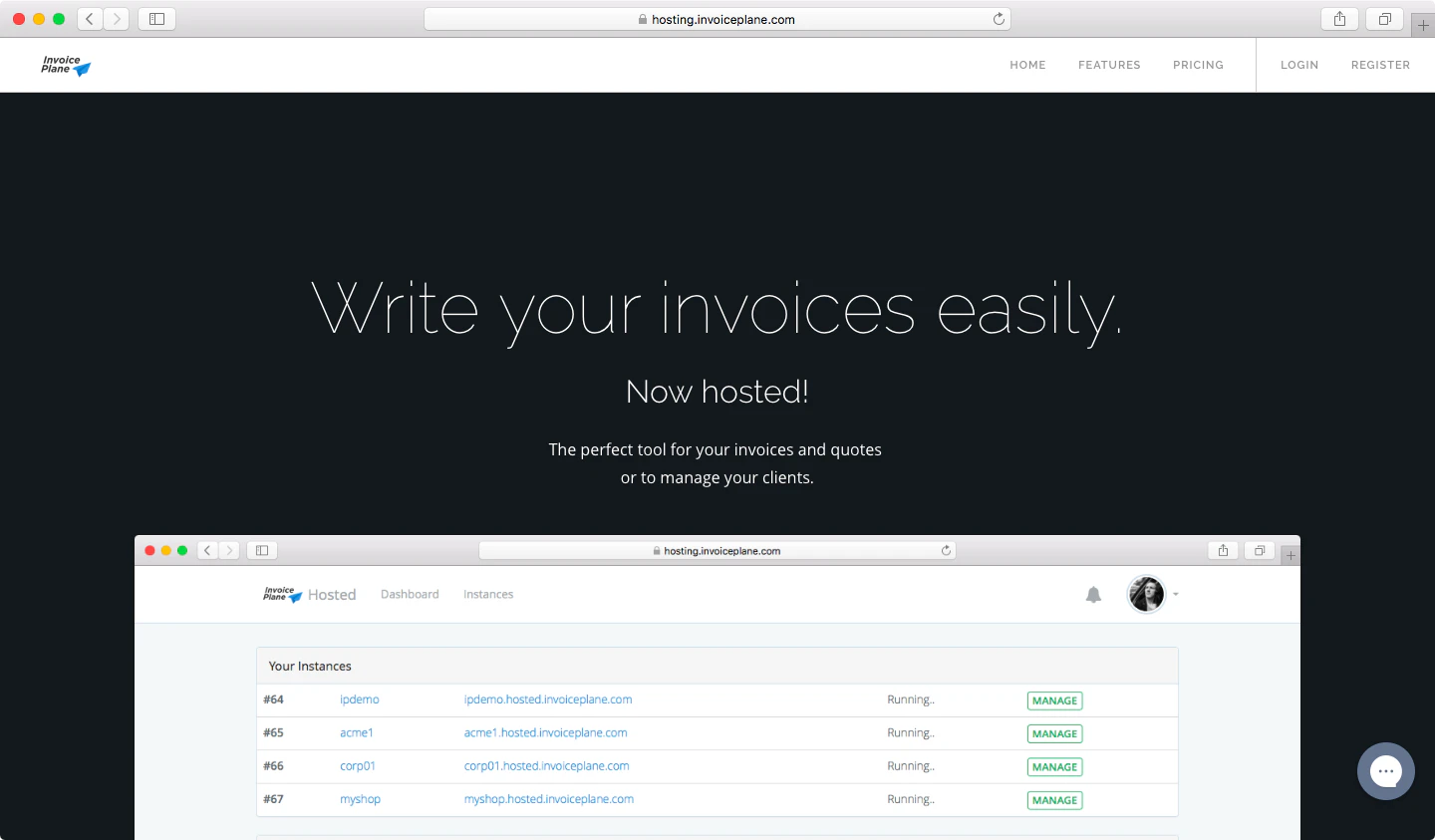Open the myshop instance link

361,799
